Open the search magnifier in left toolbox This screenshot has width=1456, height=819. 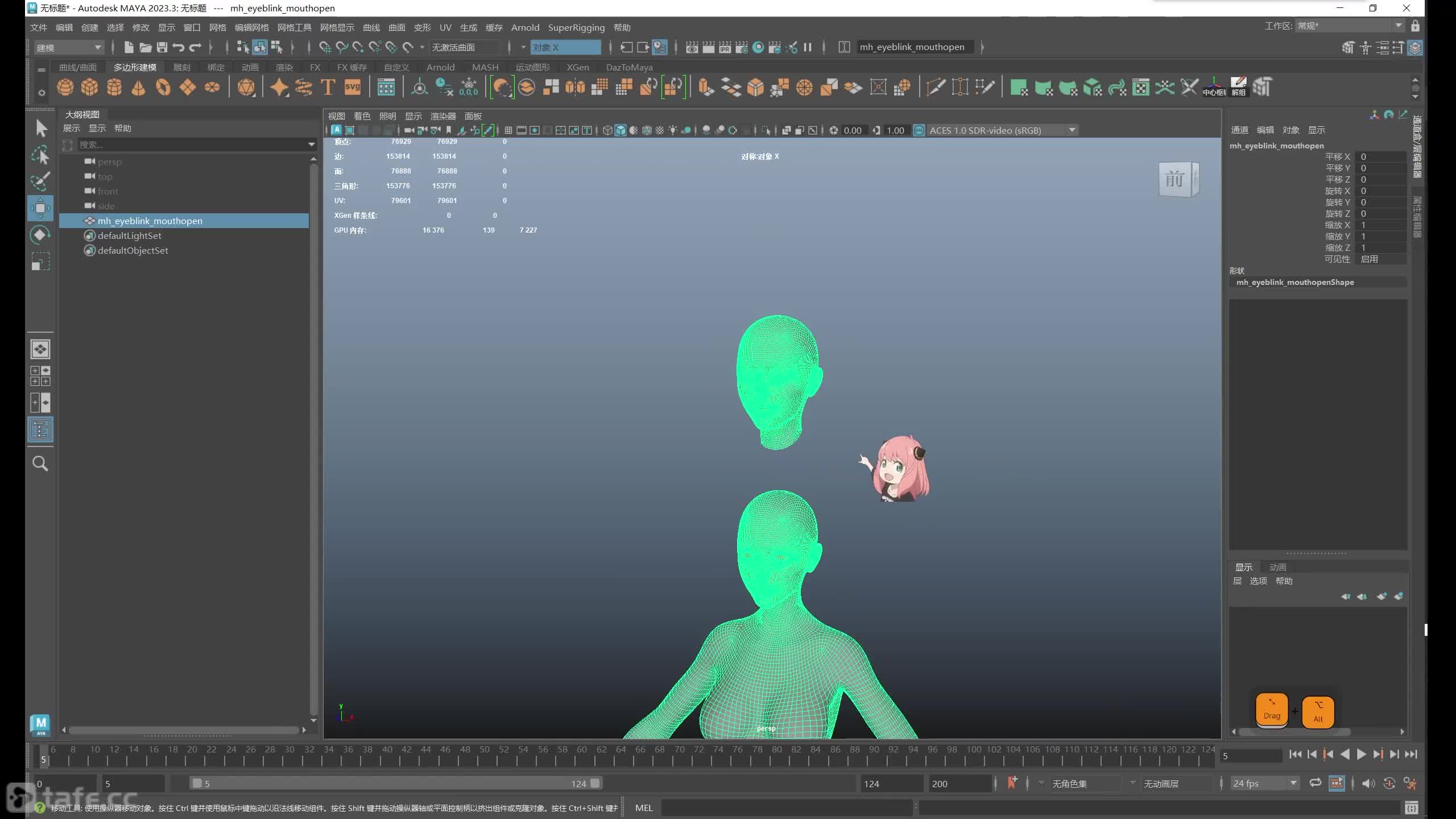pos(40,464)
